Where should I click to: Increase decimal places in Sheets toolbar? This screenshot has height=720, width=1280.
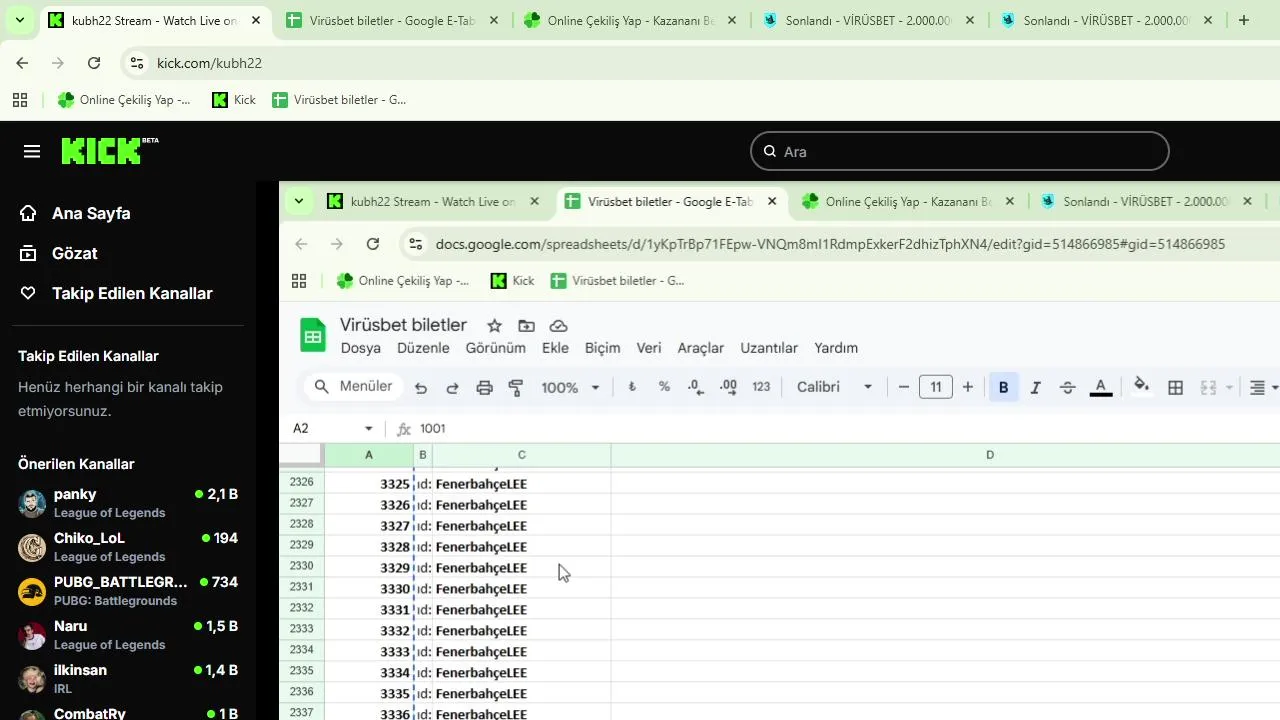click(x=728, y=387)
